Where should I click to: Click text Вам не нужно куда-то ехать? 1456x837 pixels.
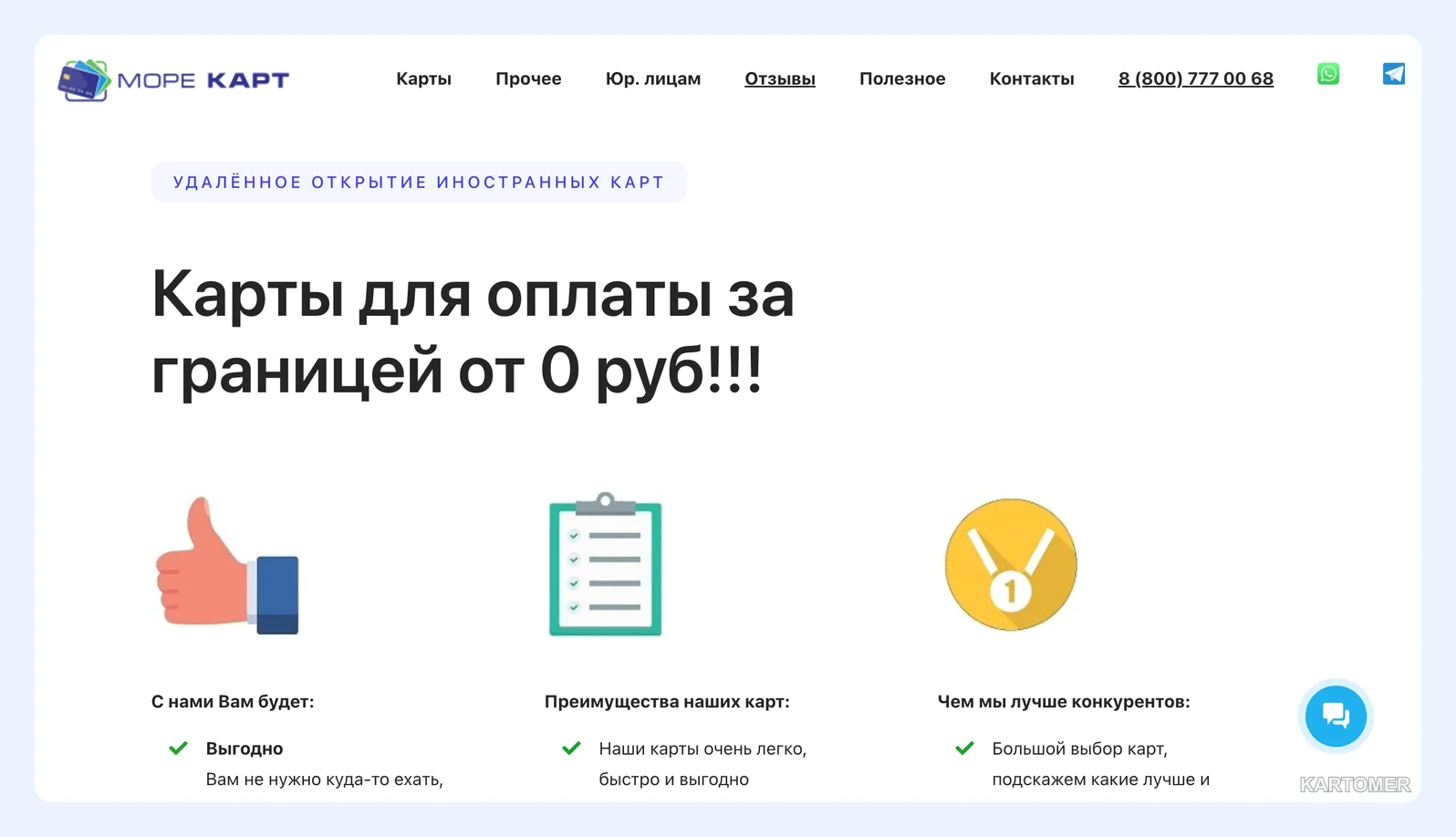(x=325, y=779)
